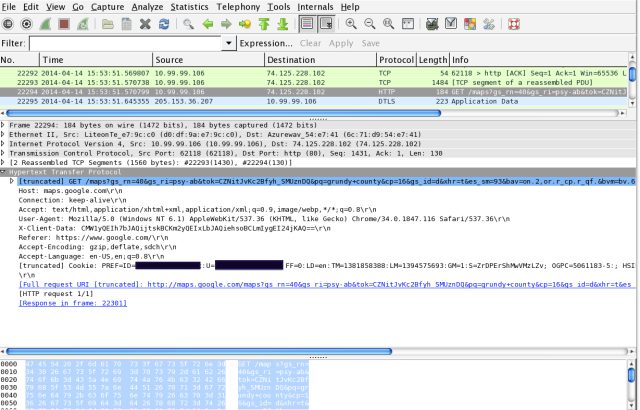This screenshot has height=410, width=640.
Task: Jump to the first packet
Action: [264, 24]
